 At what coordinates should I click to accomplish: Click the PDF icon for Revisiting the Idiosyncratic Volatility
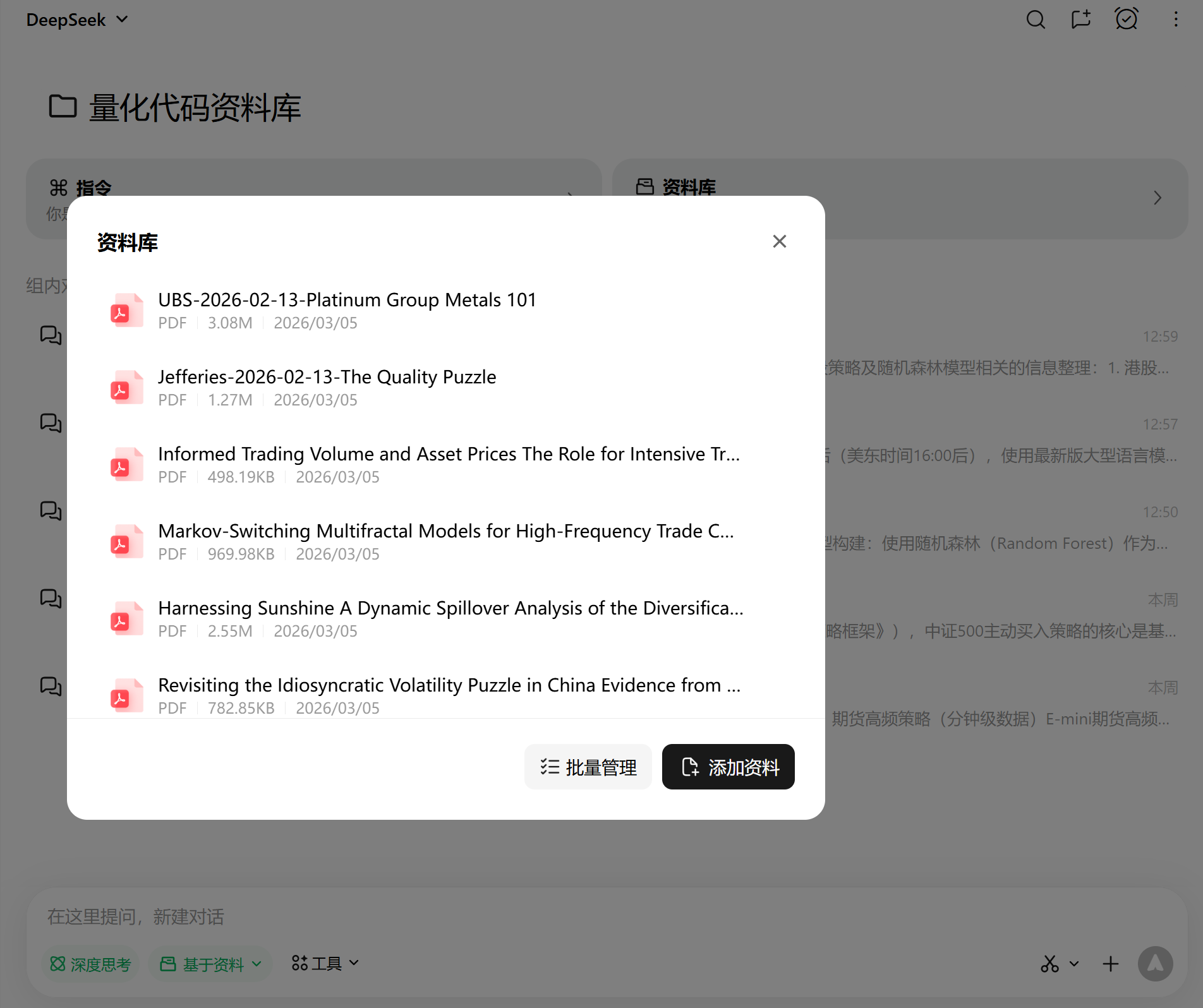[127, 695]
